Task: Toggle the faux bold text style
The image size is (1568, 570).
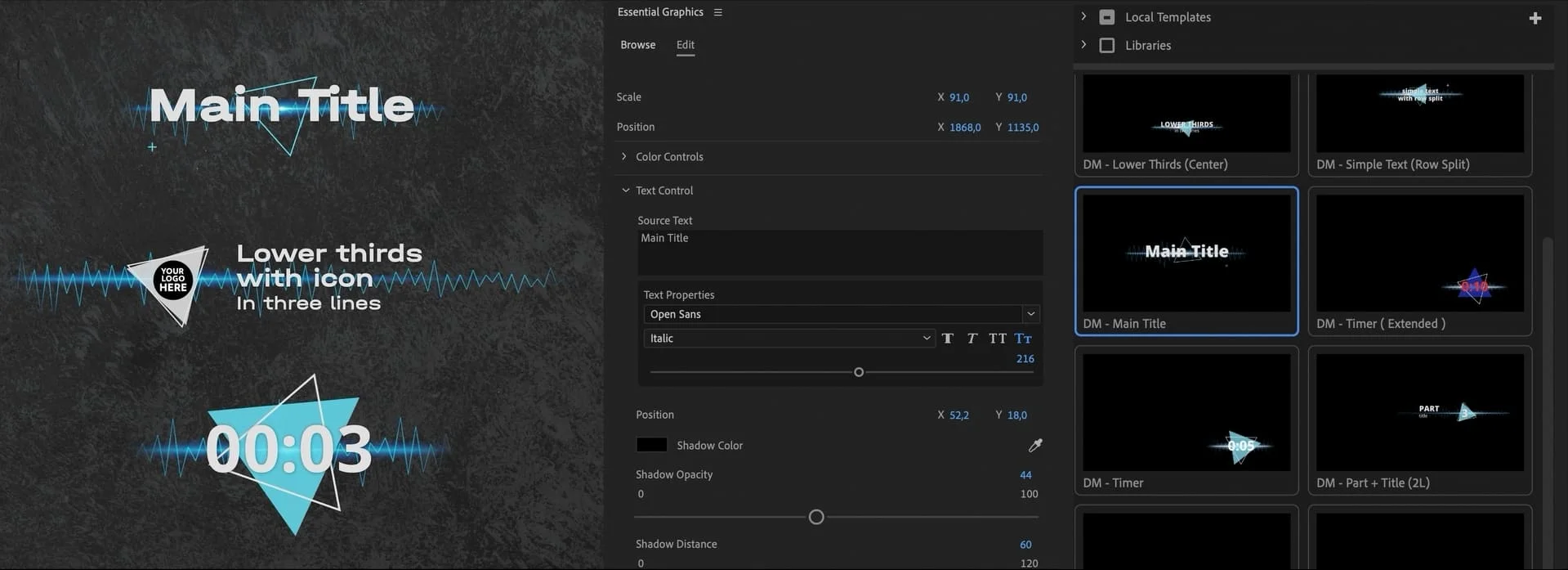Action: [x=948, y=339]
